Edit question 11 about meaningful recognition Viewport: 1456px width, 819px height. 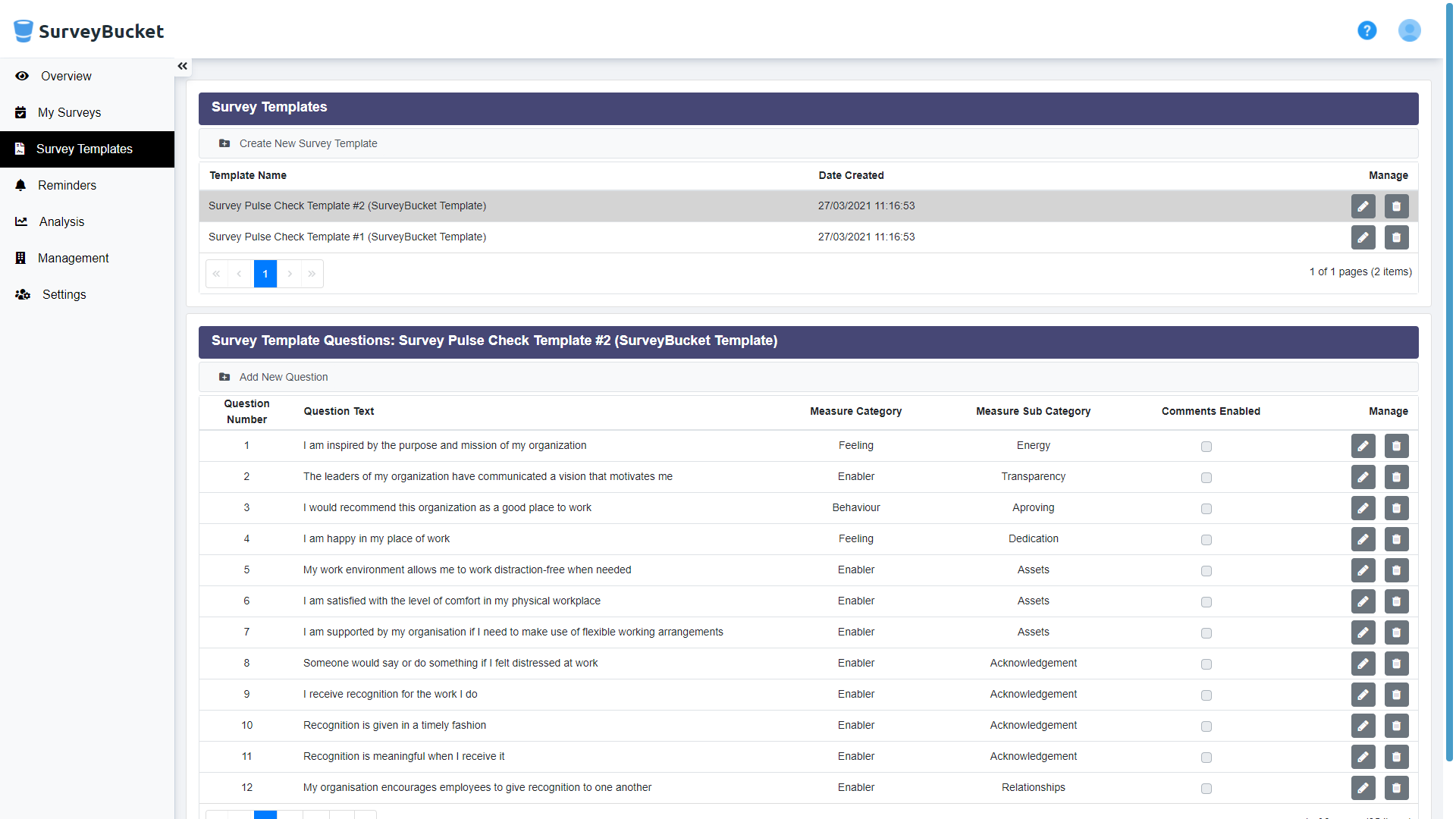click(x=1363, y=757)
